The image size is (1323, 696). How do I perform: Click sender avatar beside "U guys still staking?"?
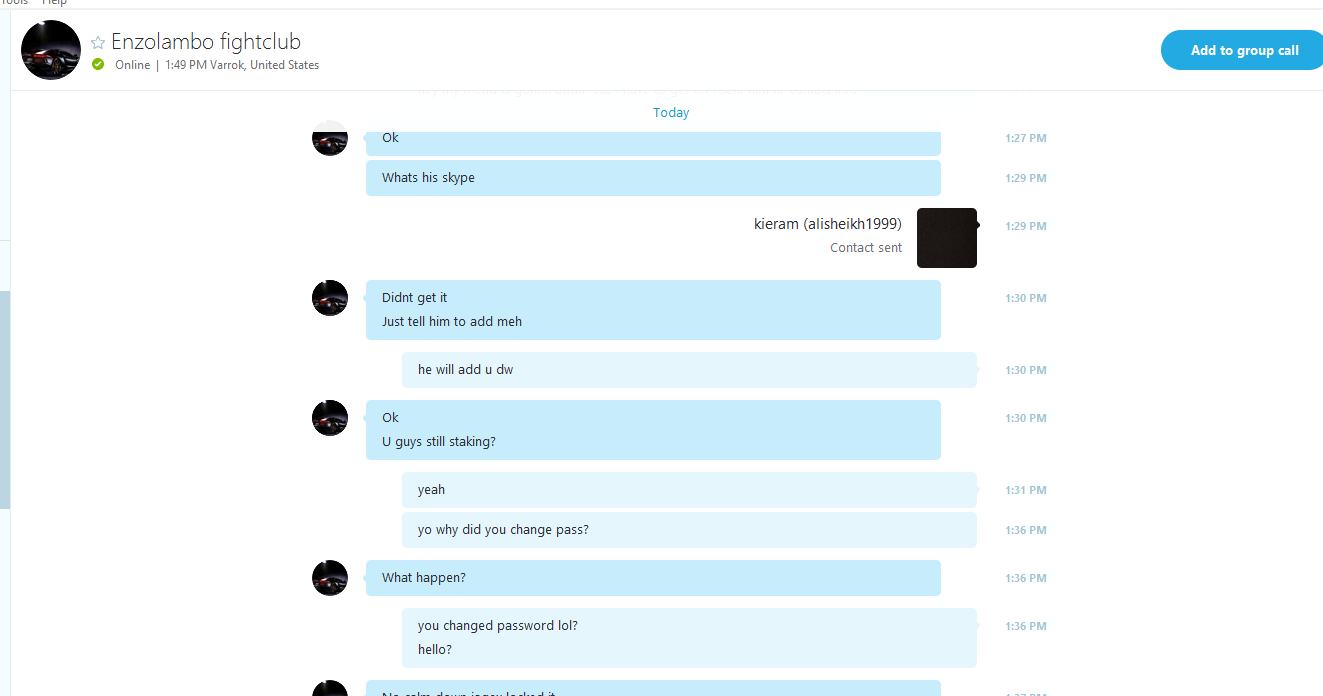pyautogui.click(x=330, y=418)
